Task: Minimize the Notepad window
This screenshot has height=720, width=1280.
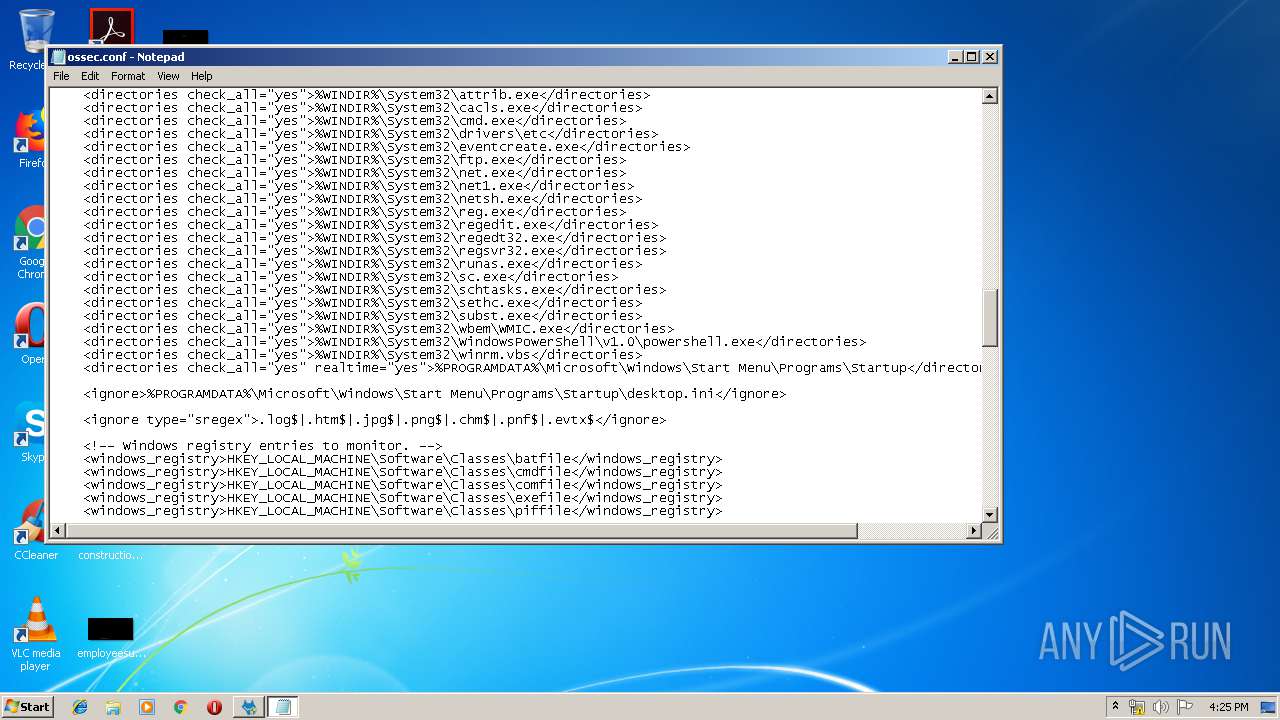Action: pyautogui.click(x=954, y=57)
